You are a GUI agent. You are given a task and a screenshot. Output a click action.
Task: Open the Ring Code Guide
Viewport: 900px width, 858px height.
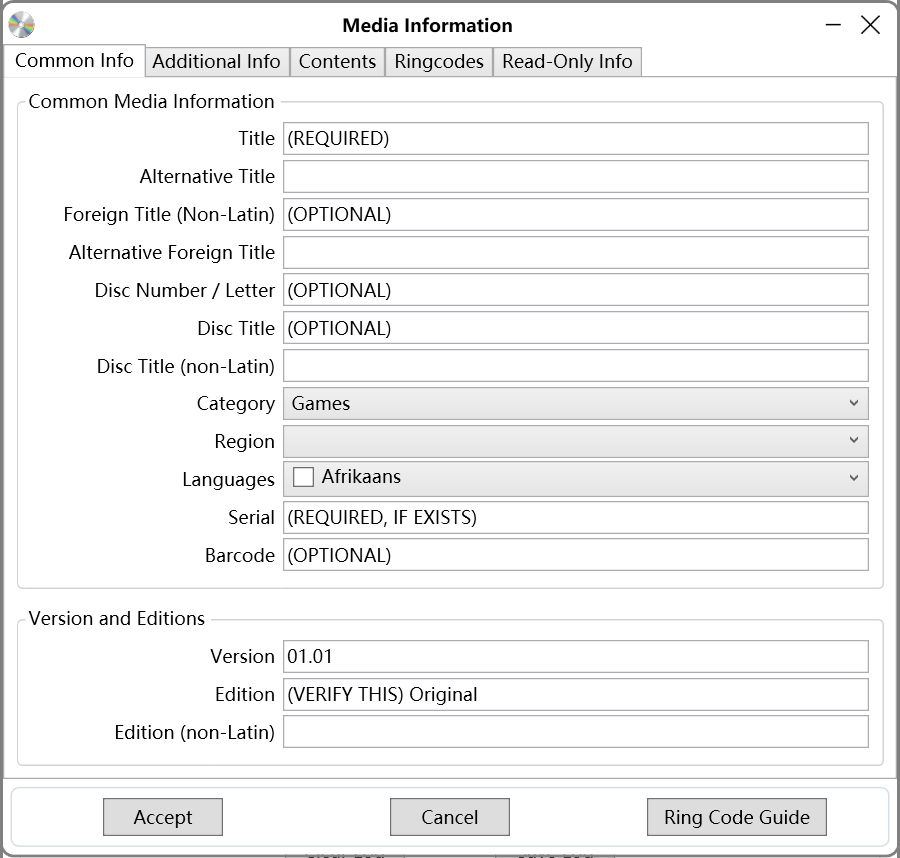[736, 817]
